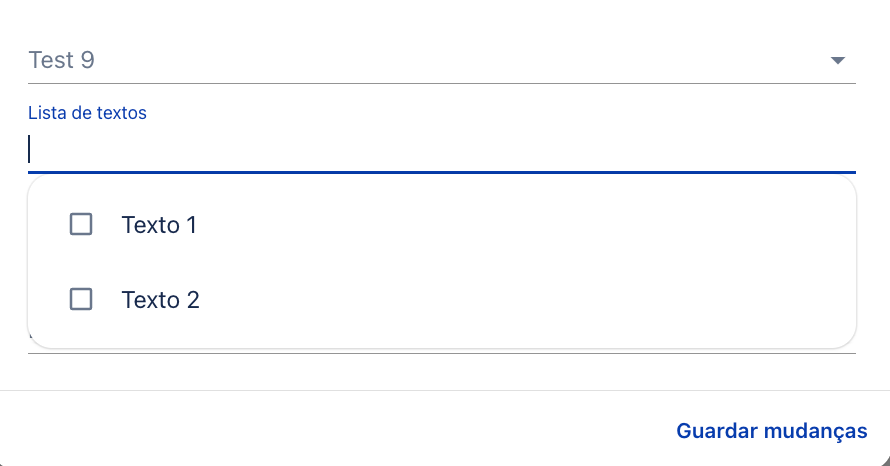Place the cursor in the text list search box
This screenshot has width=890, height=466.
pyautogui.click(x=440, y=150)
